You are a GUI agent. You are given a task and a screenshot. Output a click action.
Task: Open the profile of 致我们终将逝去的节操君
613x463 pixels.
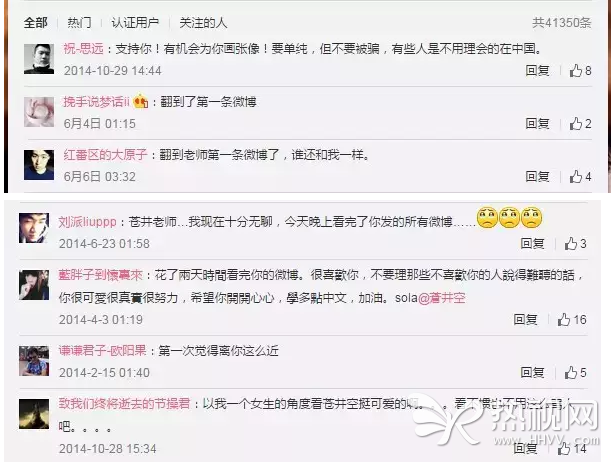coord(124,404)
